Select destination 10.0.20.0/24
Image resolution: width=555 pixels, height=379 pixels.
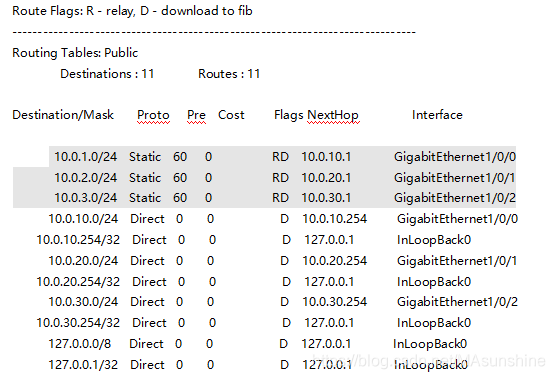click(83, 261)
